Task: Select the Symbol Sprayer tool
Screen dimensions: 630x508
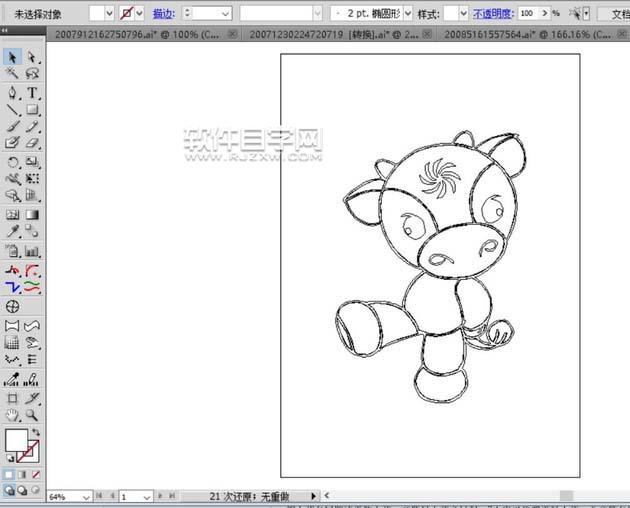Action: coord(12,251)
